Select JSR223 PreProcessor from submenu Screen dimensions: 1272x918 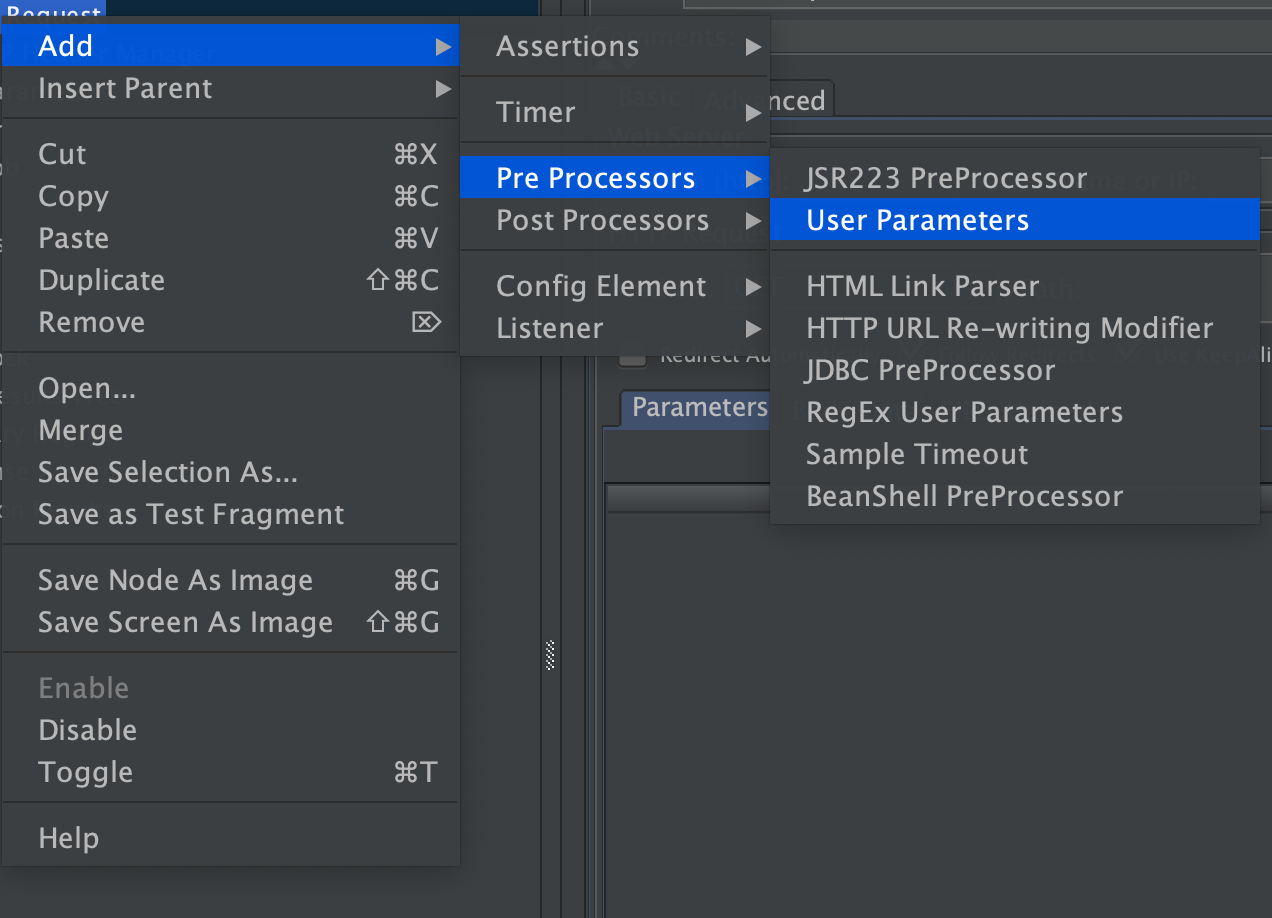point(945,178)
